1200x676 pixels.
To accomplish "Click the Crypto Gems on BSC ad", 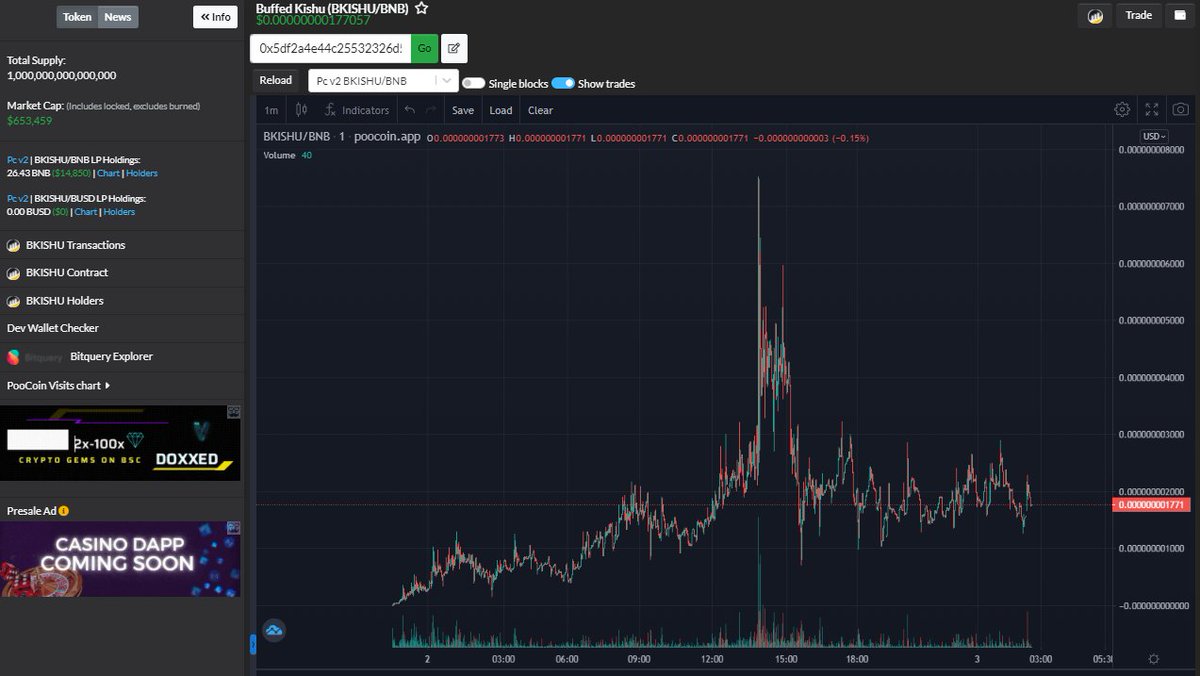I will point(120,443).
